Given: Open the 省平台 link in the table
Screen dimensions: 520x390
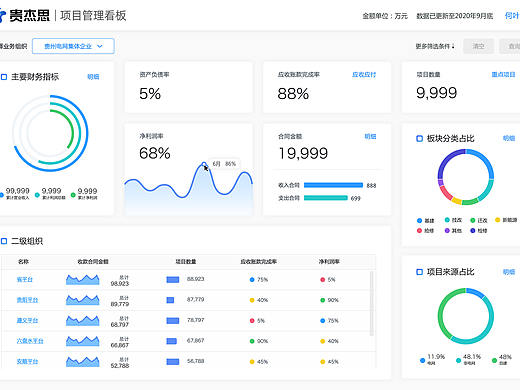Looking at the screenshot, I should click(x=25, y=280).
